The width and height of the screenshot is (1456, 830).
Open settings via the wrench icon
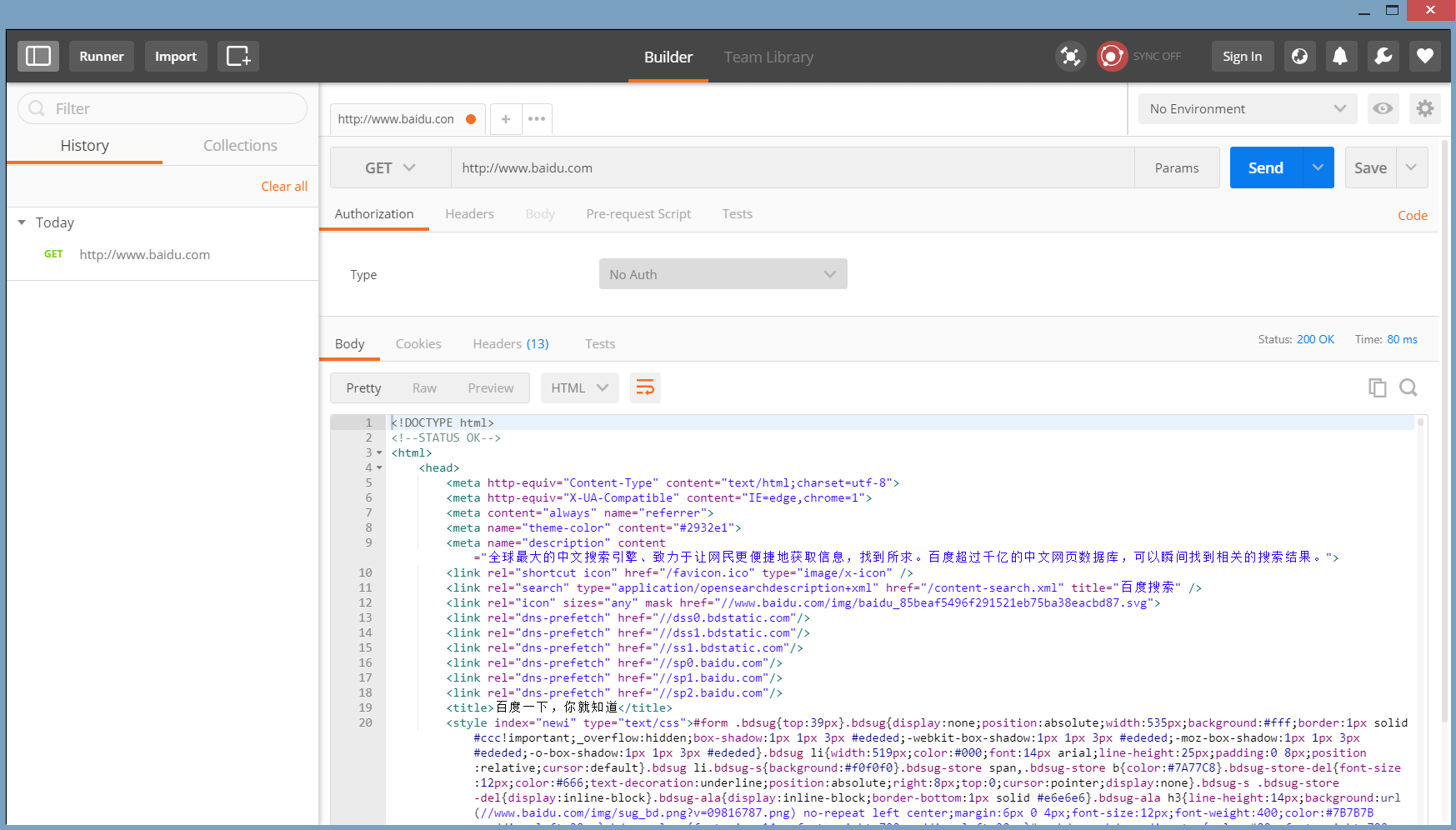click(x=1383, y=56)
